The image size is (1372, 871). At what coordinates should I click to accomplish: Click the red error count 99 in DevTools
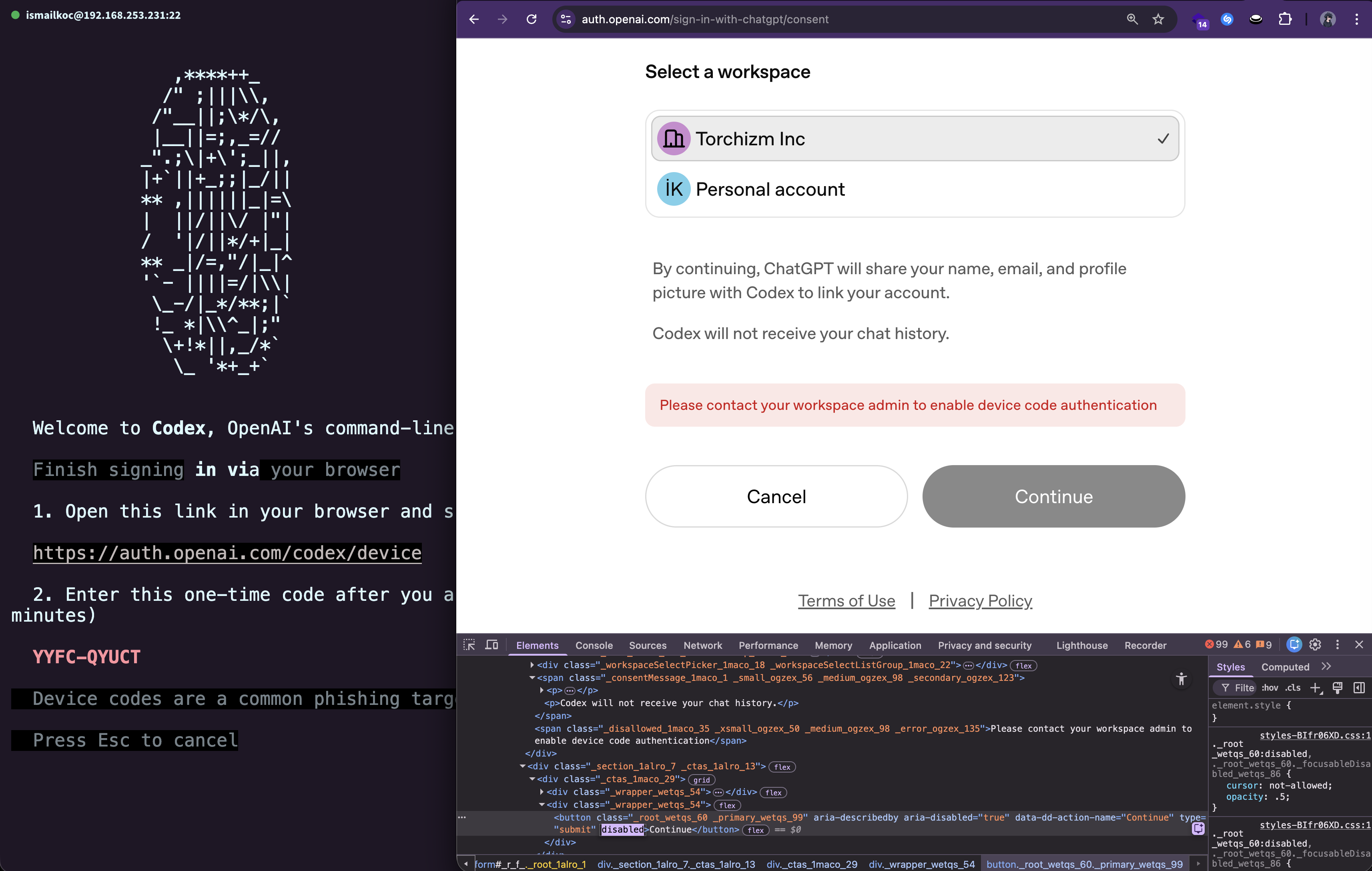1216,644
